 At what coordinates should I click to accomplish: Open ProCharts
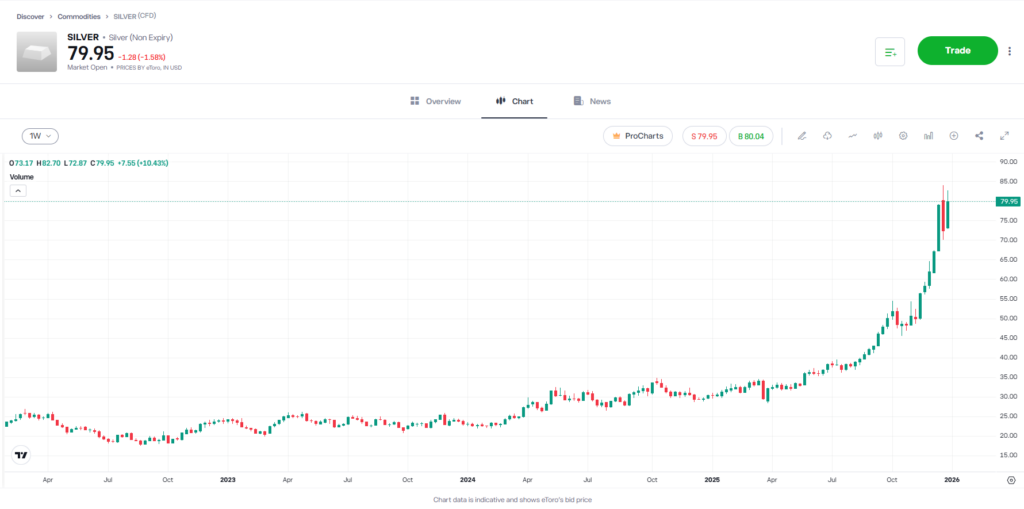pos(638,136)
